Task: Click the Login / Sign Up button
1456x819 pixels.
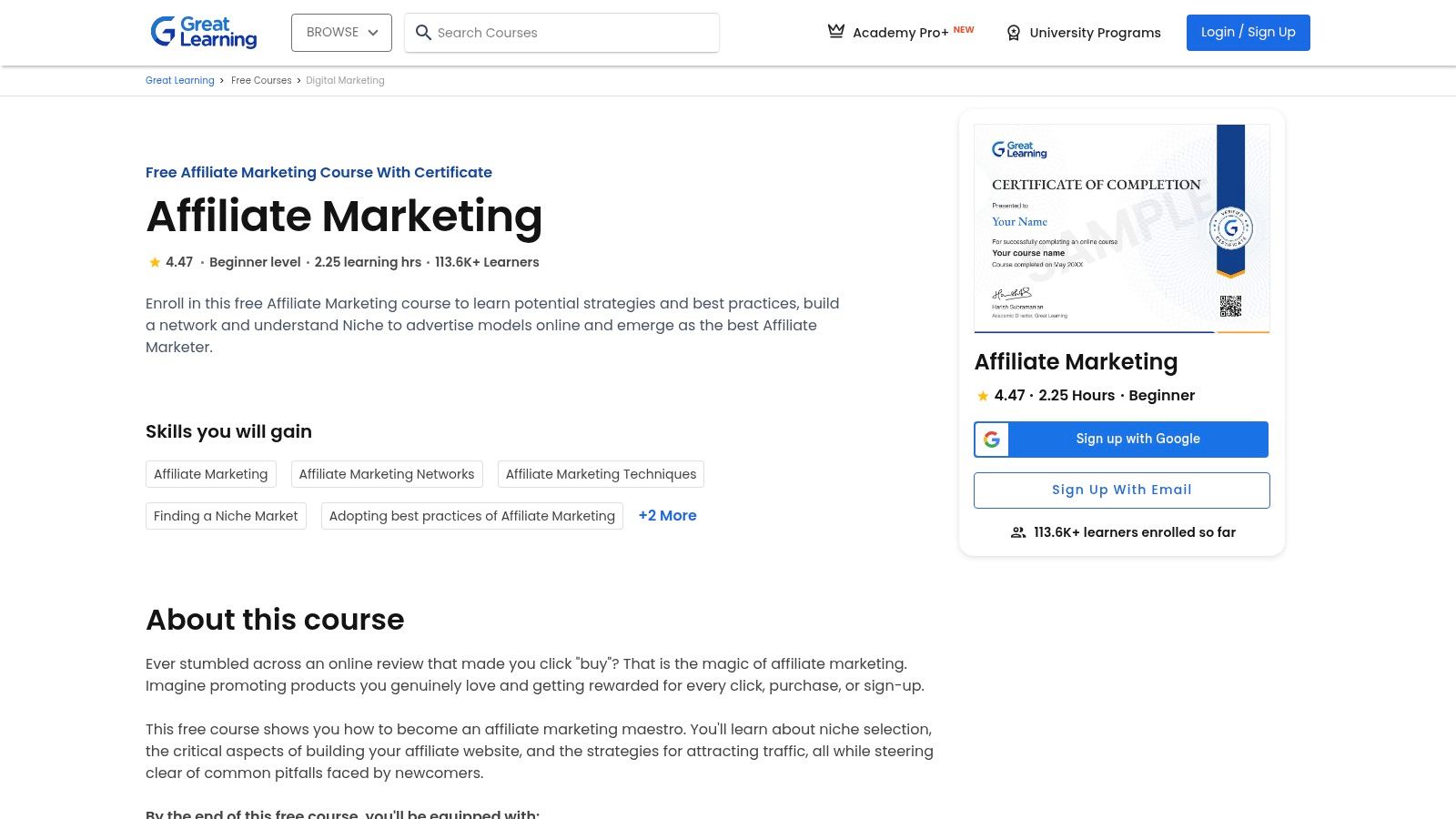Action: tap(1248, 32)
